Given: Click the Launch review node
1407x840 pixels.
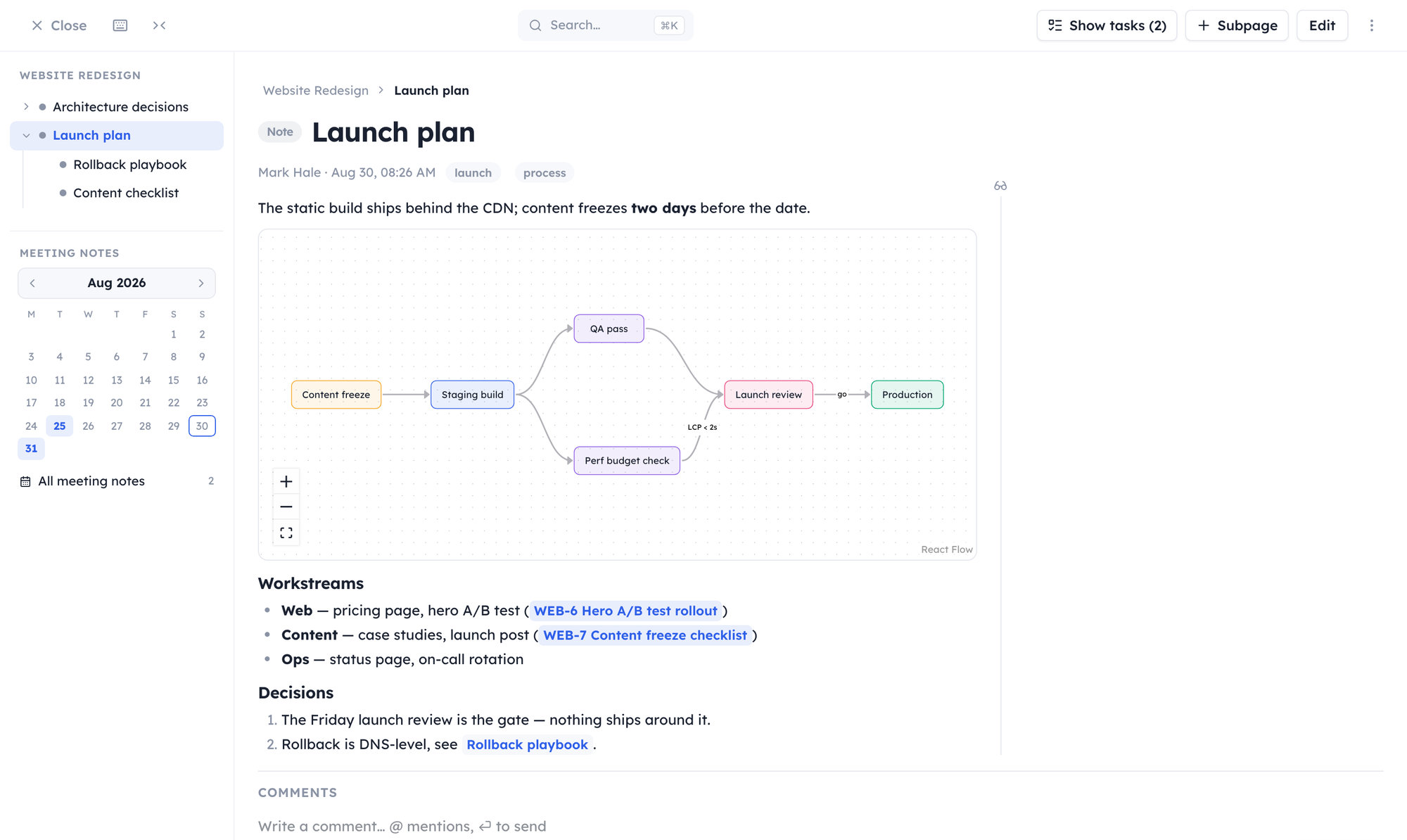Looking at the screenshot, I should tap(768, 395).
